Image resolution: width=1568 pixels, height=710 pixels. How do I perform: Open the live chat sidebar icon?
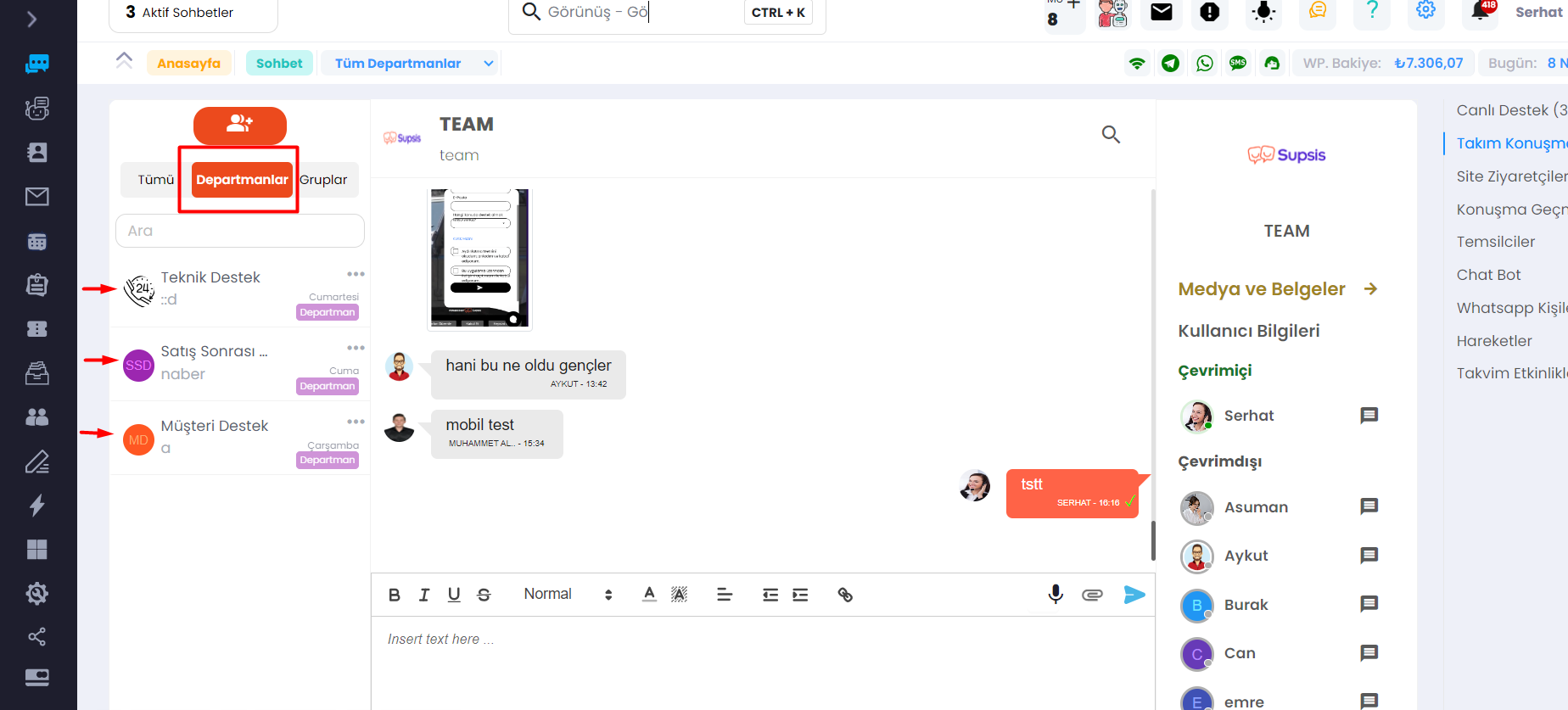click(37, 64)
